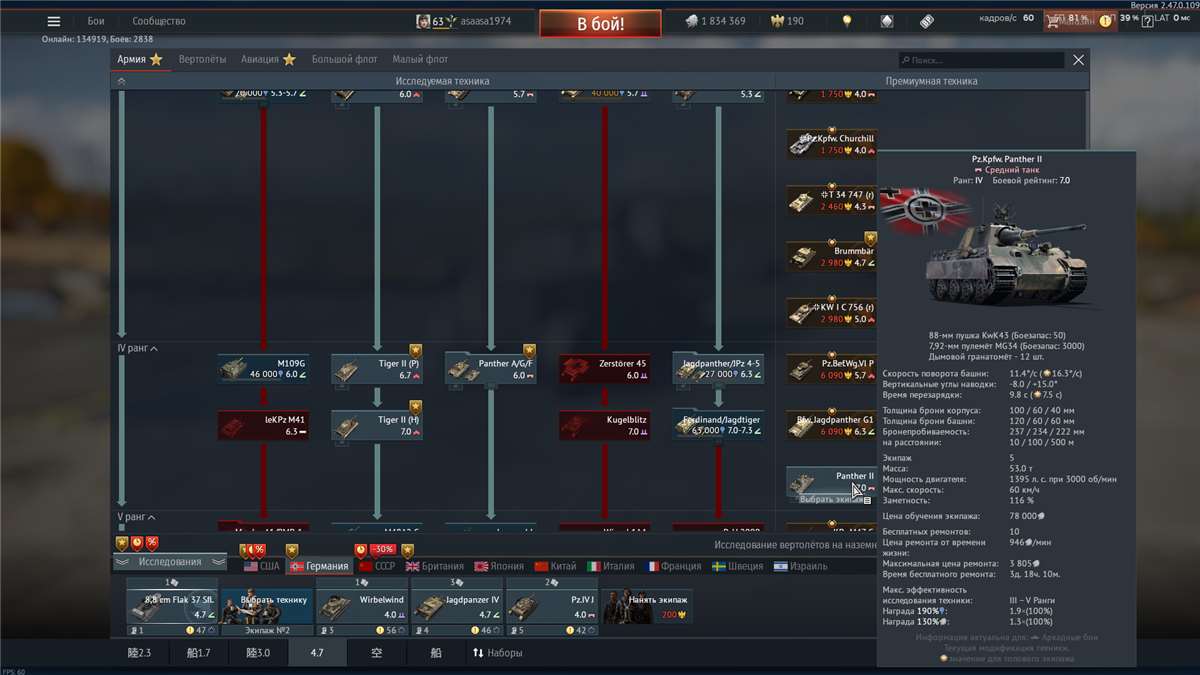Select the Tiger II (P) tank
The image size is (1200, 675).
click(377, 368)
